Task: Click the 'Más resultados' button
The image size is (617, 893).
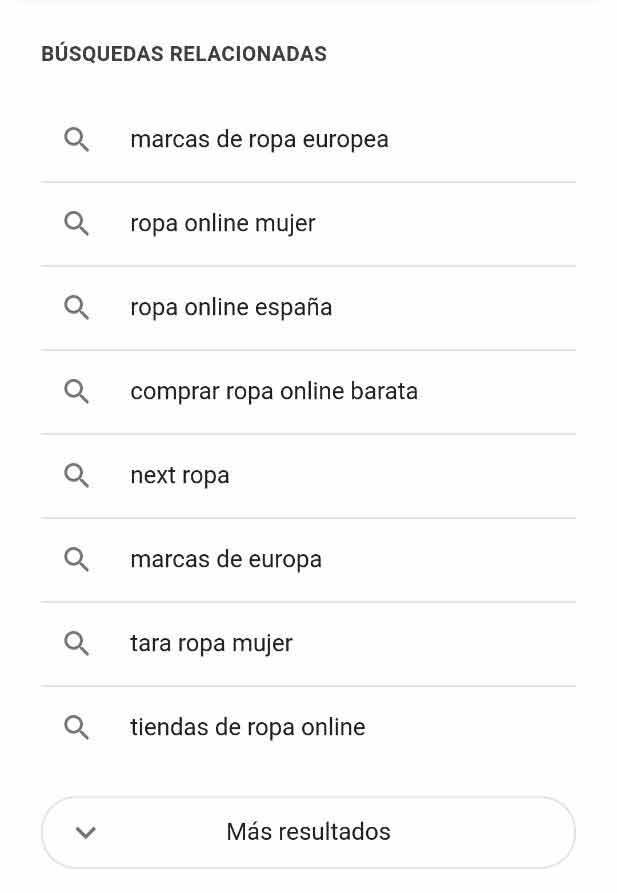Action: [308, 832]
